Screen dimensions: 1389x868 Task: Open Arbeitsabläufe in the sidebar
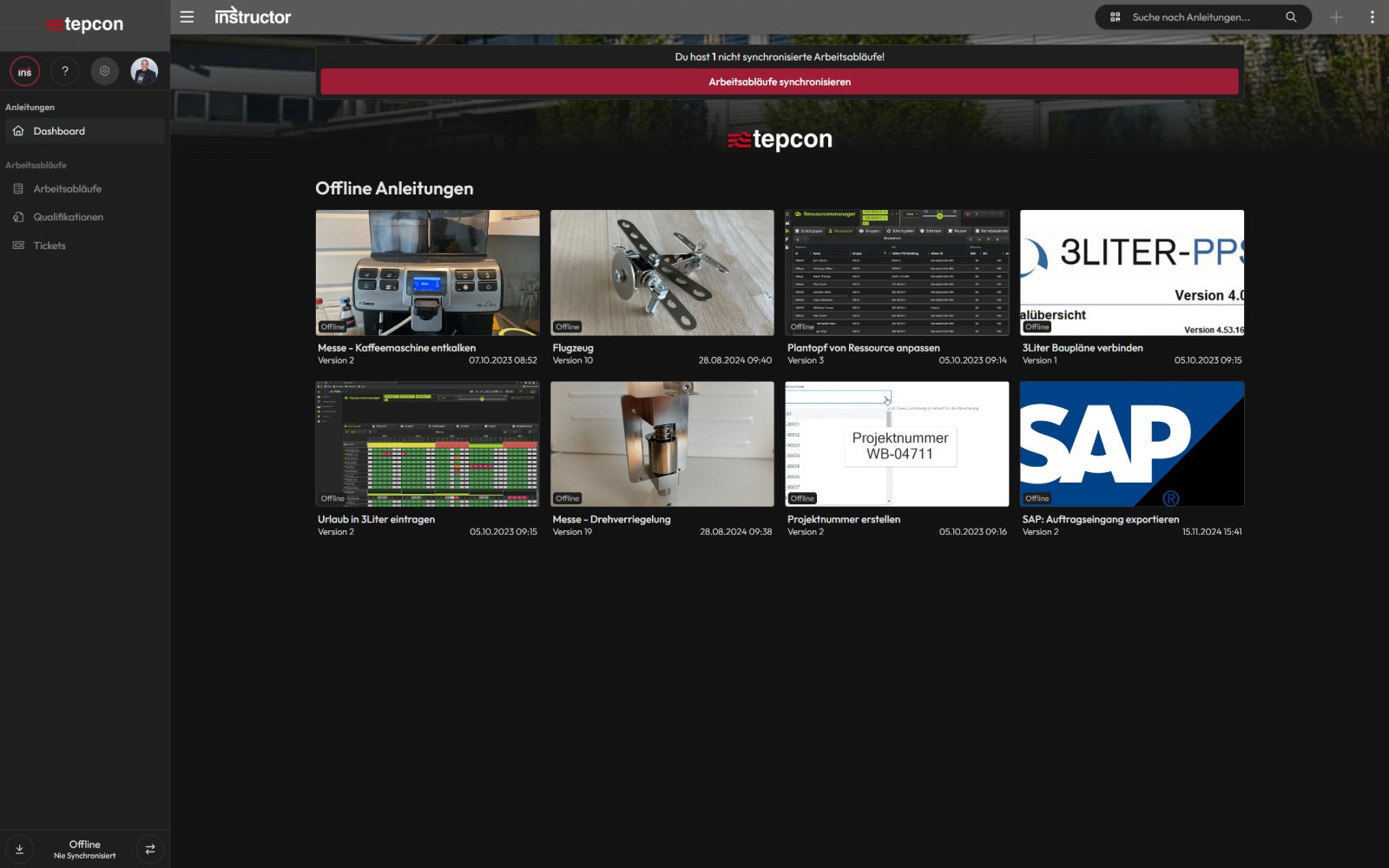[67, 188]
